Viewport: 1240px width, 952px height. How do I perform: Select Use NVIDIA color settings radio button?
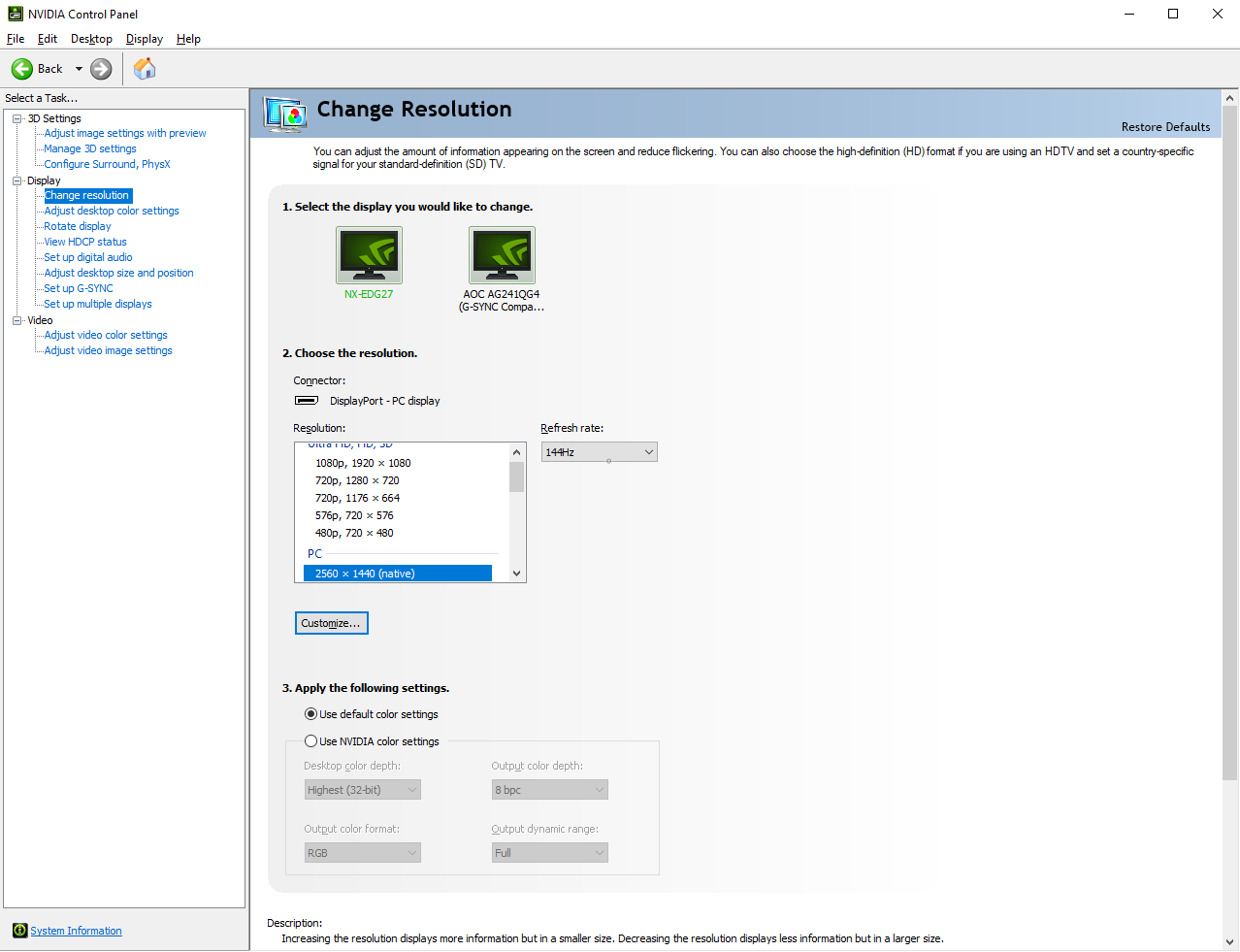click(x=310, y=741)
